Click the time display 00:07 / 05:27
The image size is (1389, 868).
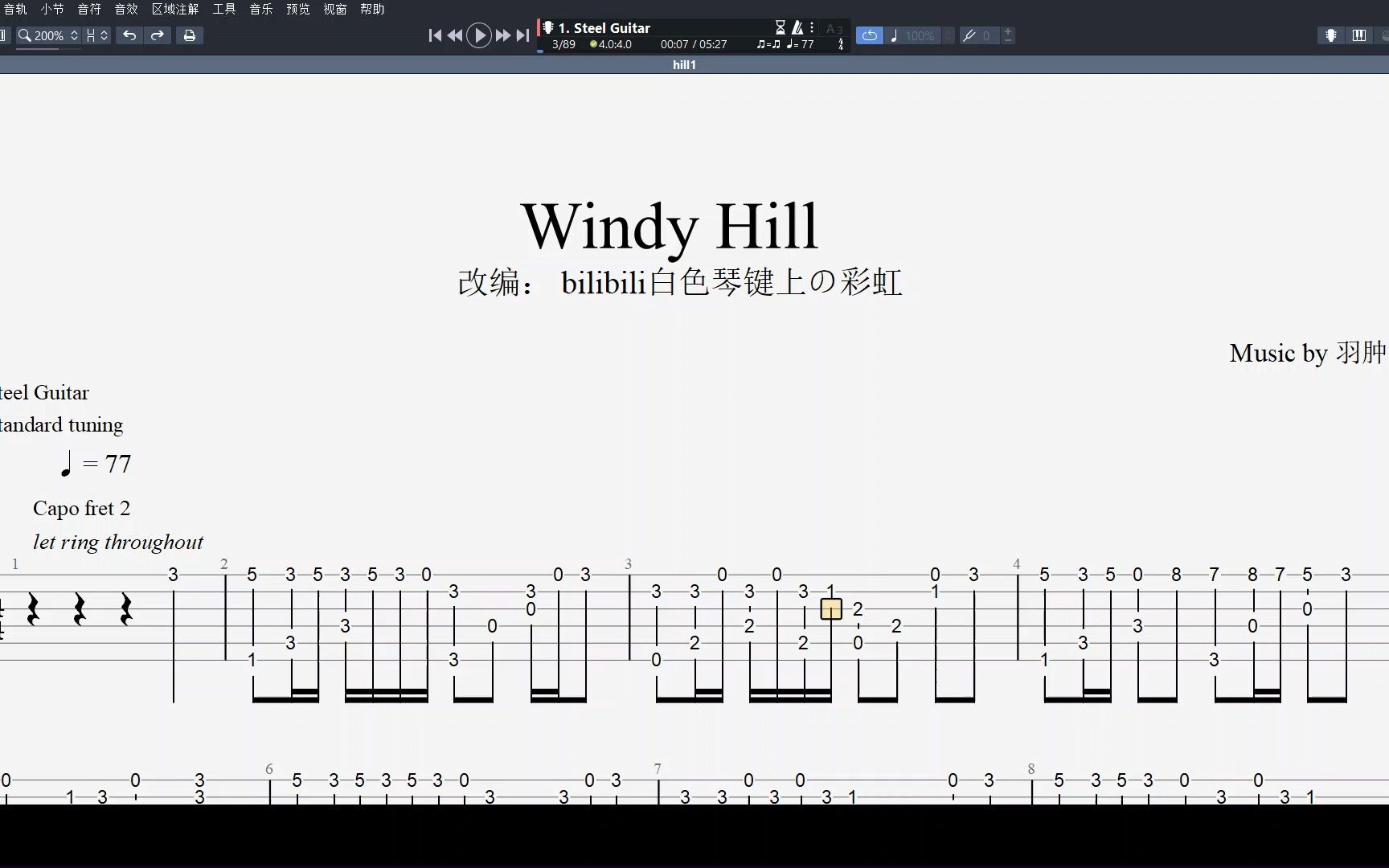(694, 44)
